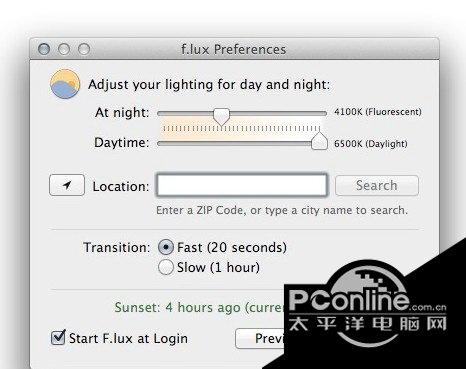Click the PConline watermark logo

click(x=367, y=305)
